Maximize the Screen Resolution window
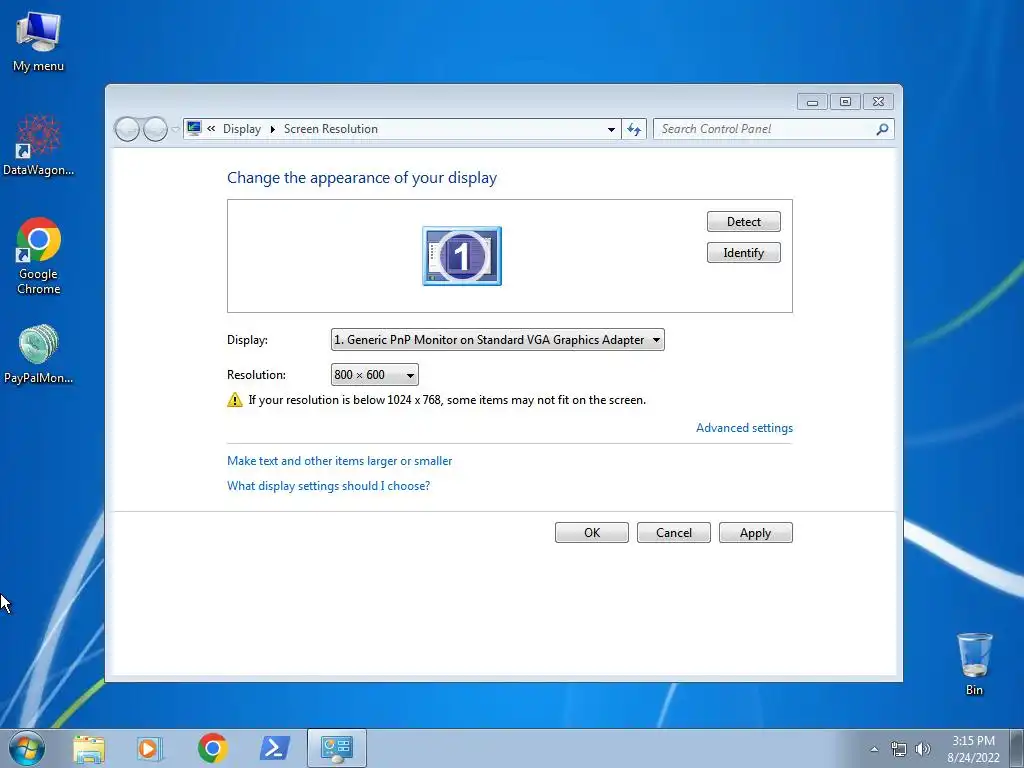Viewport: 1024px width, 768px height. pyautogui.click(x=845, y=102)
